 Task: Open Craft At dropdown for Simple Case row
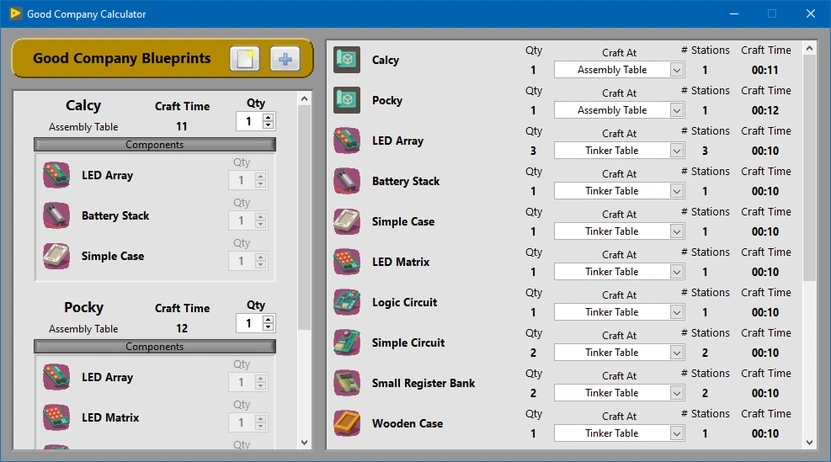(x=676, y=232)
